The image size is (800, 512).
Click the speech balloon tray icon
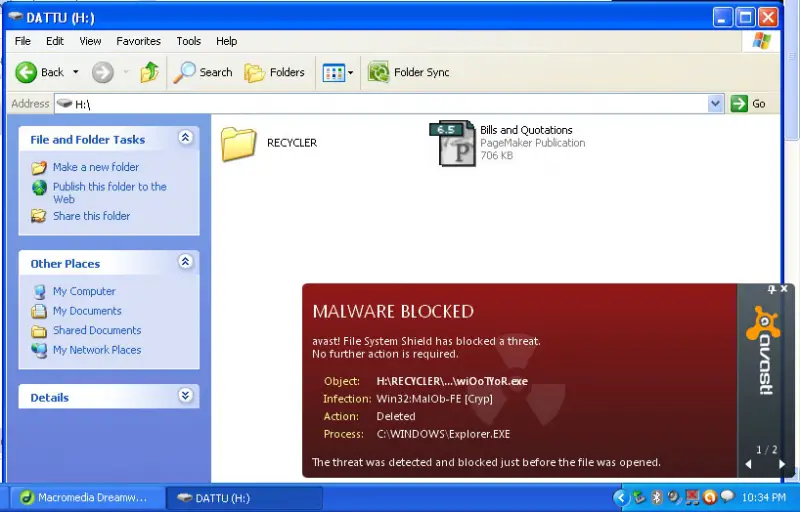[727, 496]
